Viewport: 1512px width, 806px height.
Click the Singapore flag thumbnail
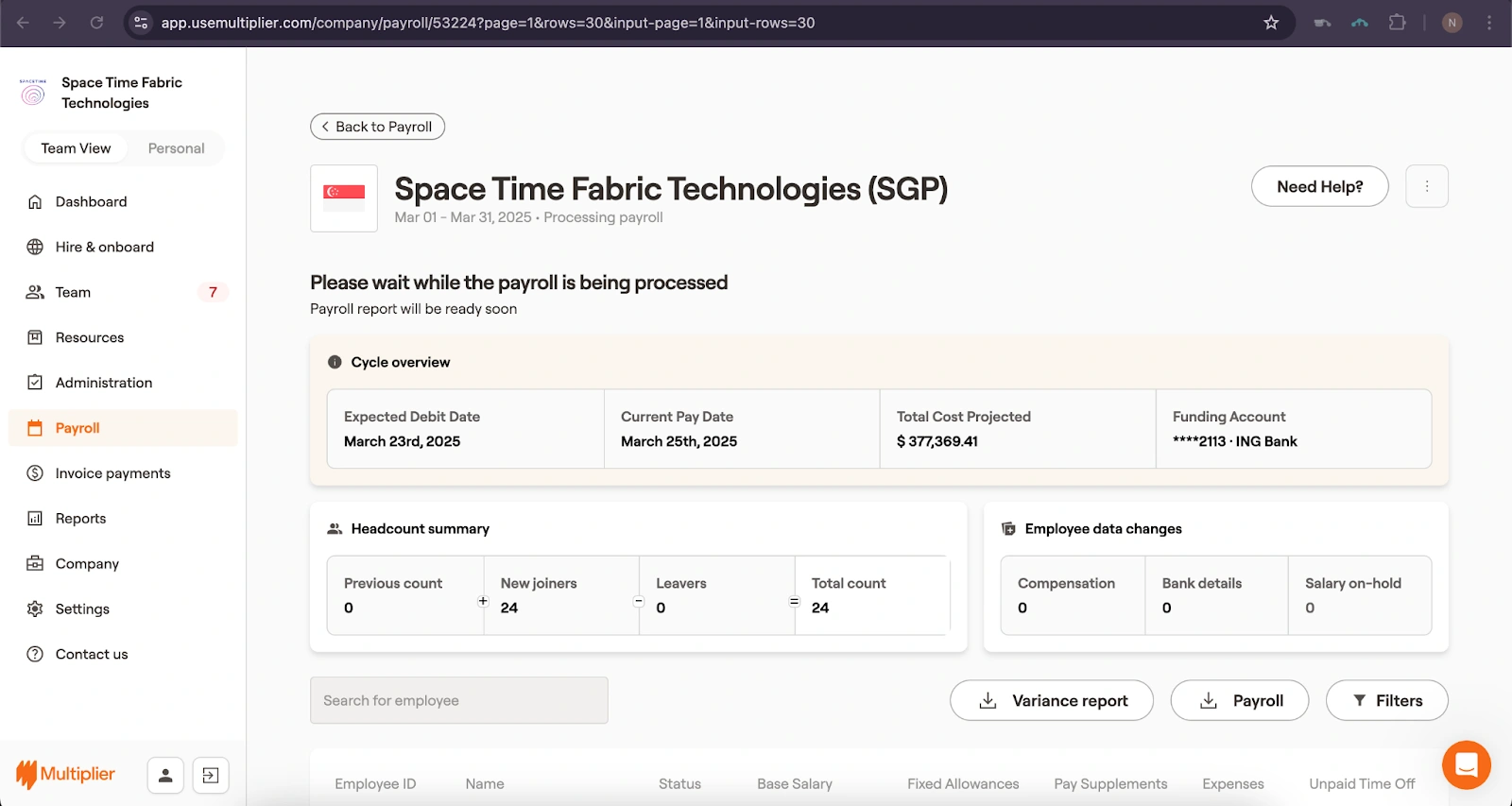pyautogui.click(x=344, y=198)
